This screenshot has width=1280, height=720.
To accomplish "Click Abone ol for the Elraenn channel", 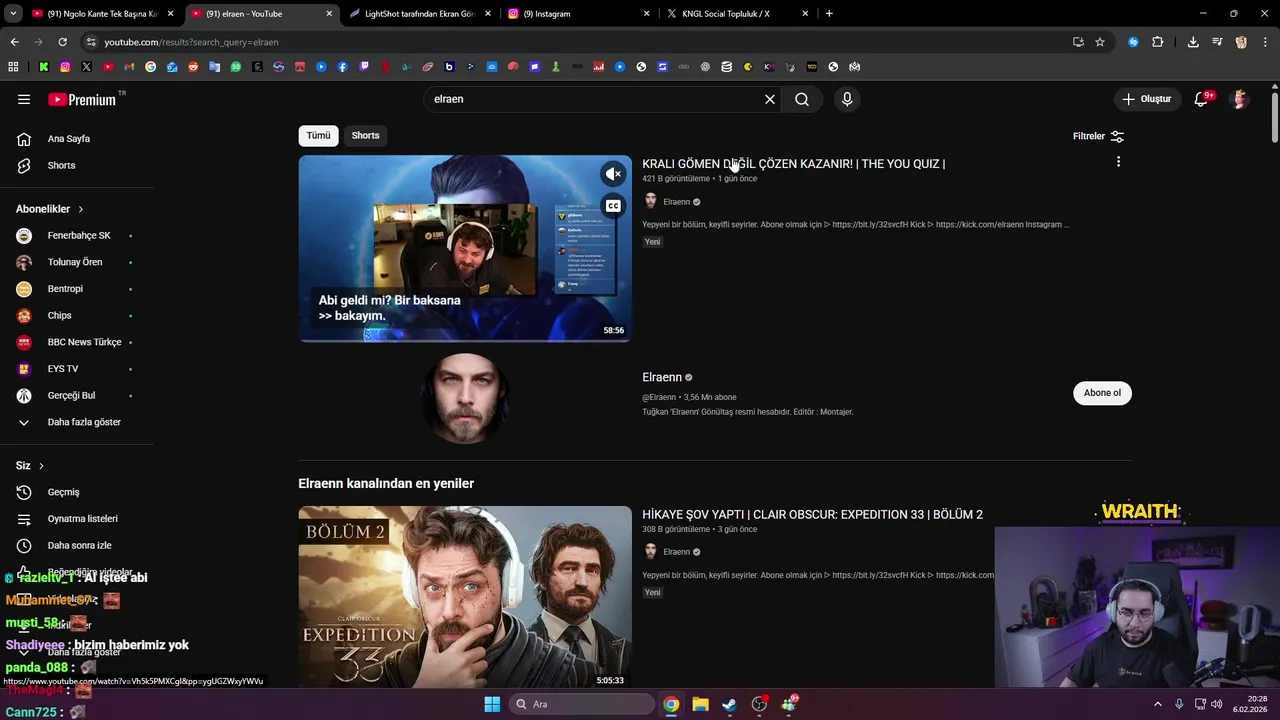I will (1102, 393).
